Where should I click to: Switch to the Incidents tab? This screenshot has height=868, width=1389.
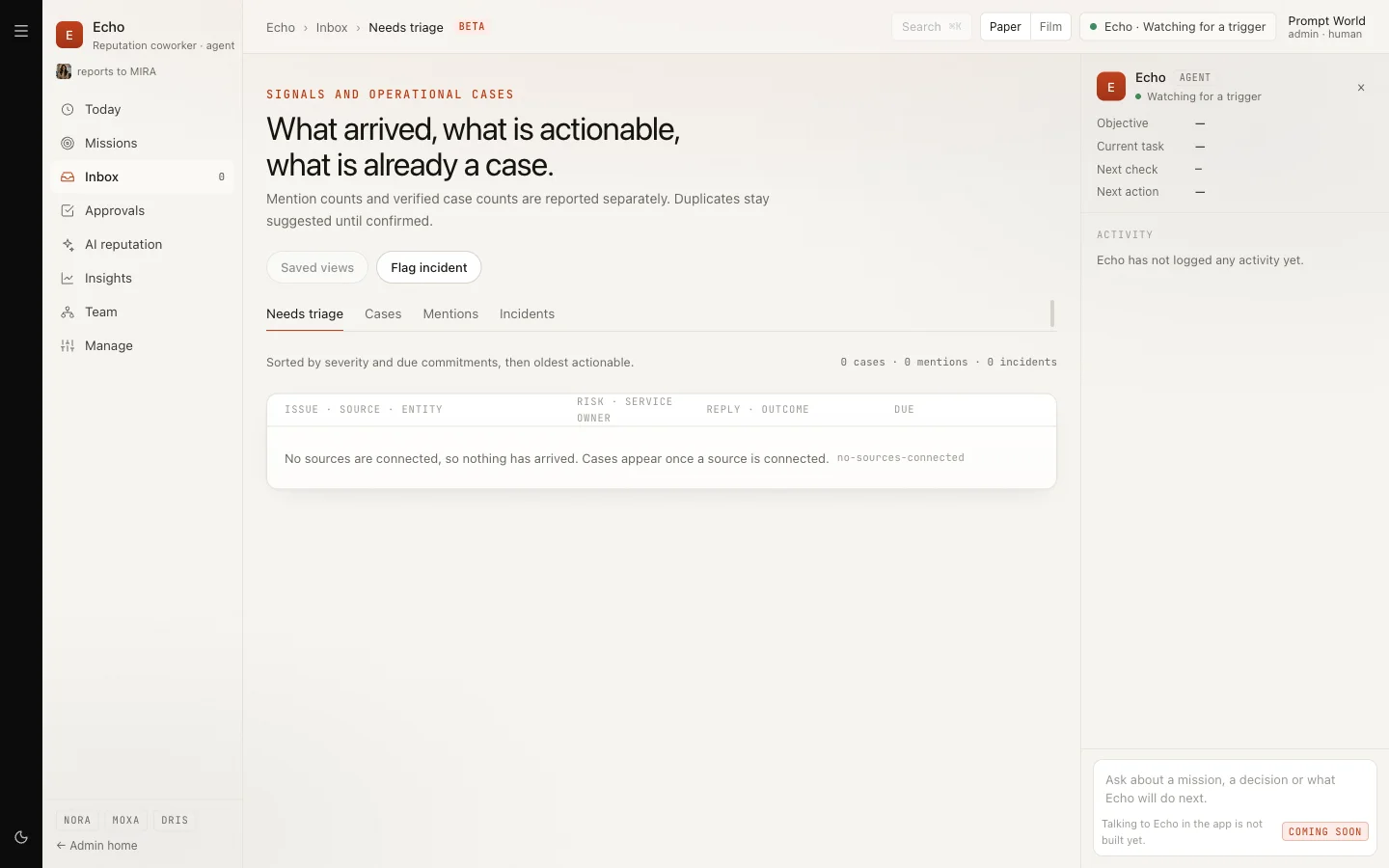point(527,314)
